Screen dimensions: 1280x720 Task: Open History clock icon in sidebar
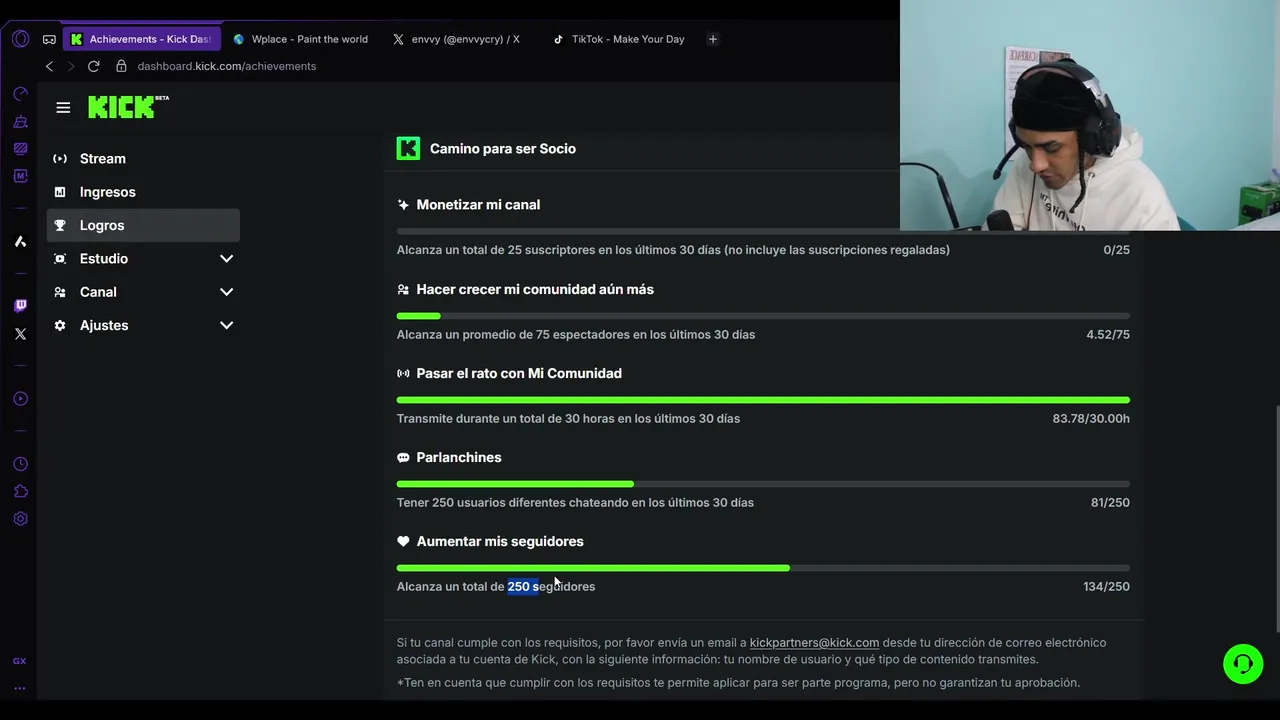coord(20,464)
